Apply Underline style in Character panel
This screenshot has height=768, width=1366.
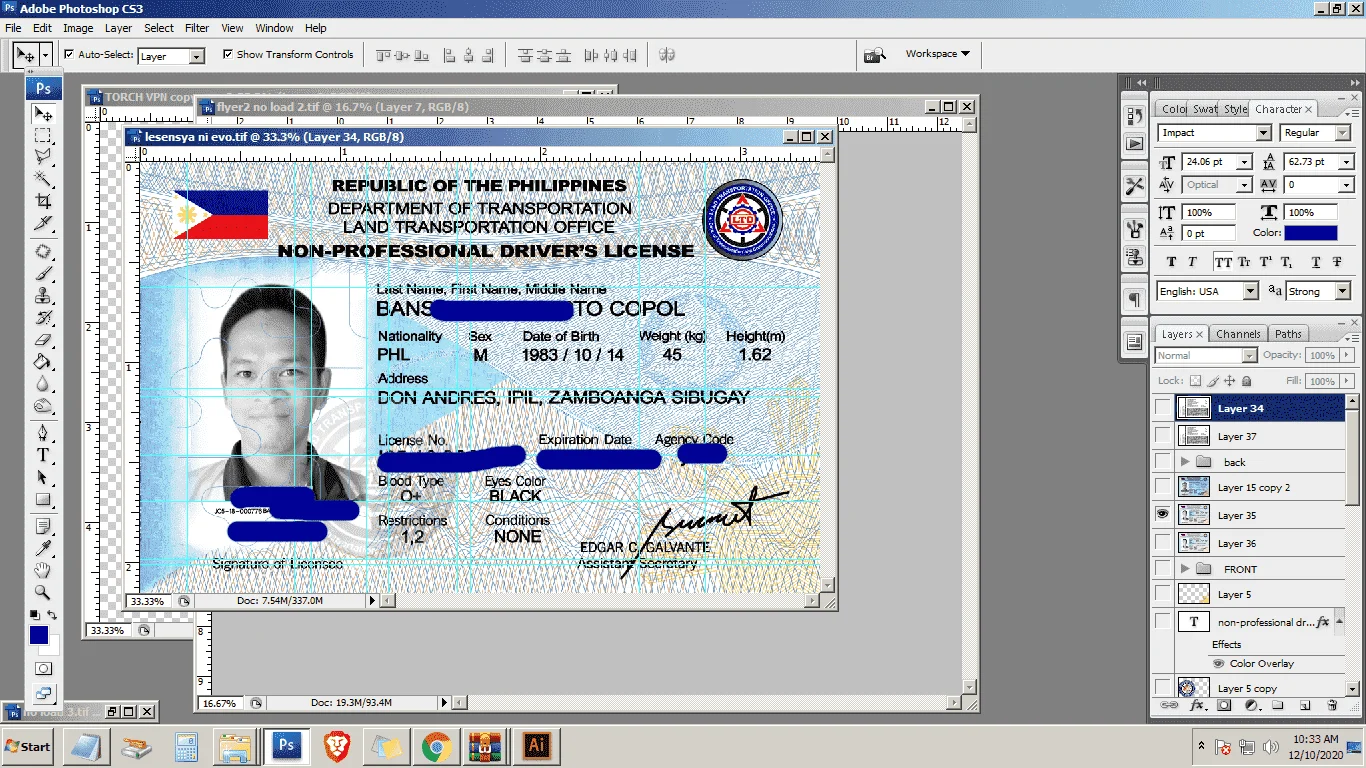click(x=1314, y=262)
